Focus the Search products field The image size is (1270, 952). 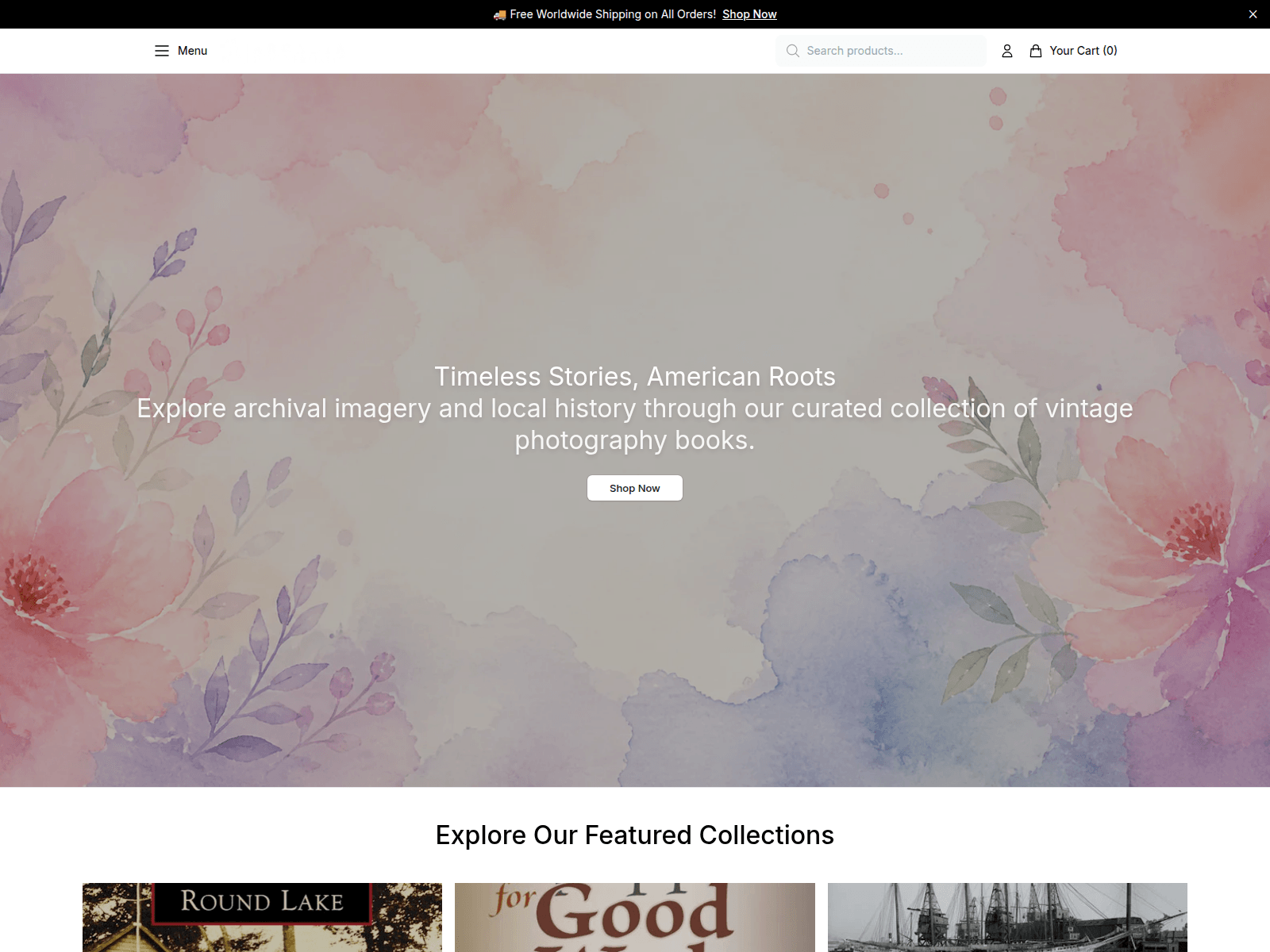click(881, 51)
